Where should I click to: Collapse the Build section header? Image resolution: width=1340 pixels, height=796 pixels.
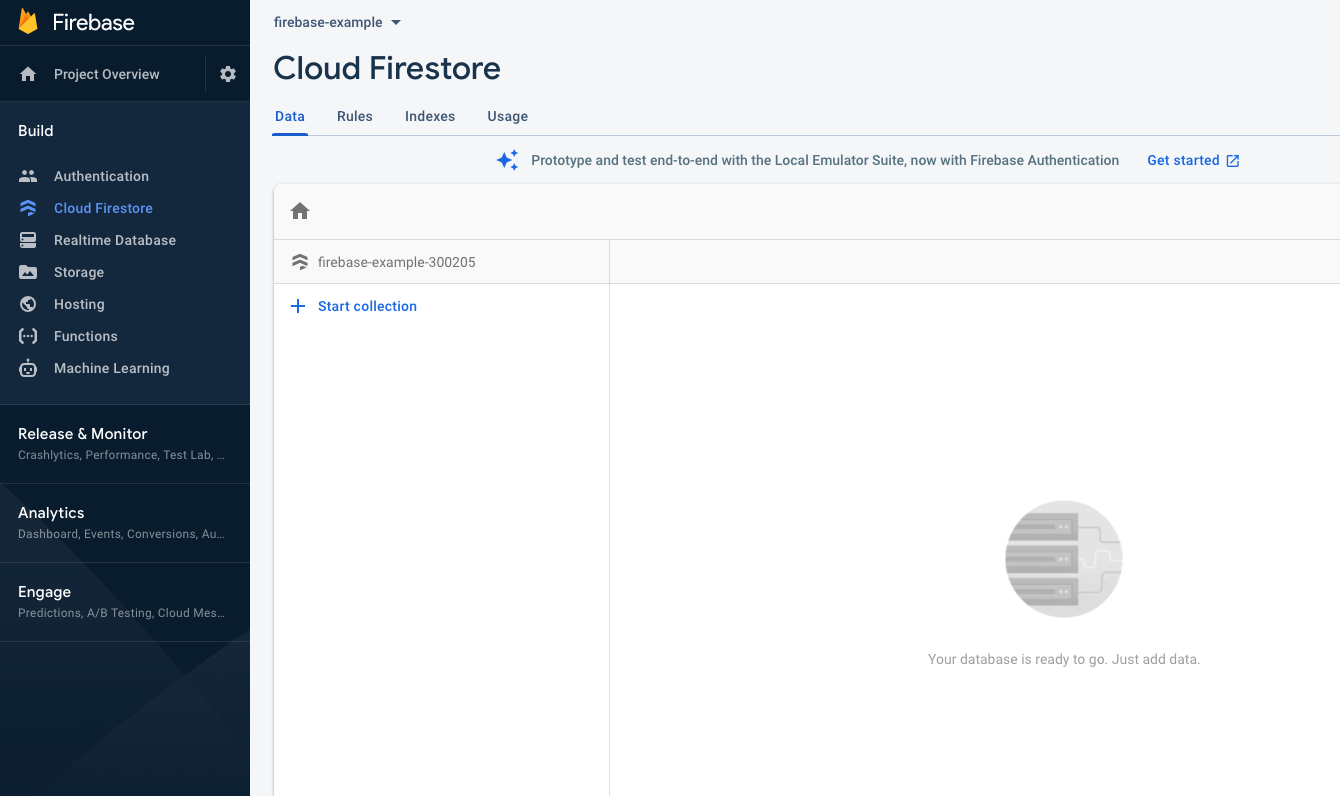[x=36, y=131]
